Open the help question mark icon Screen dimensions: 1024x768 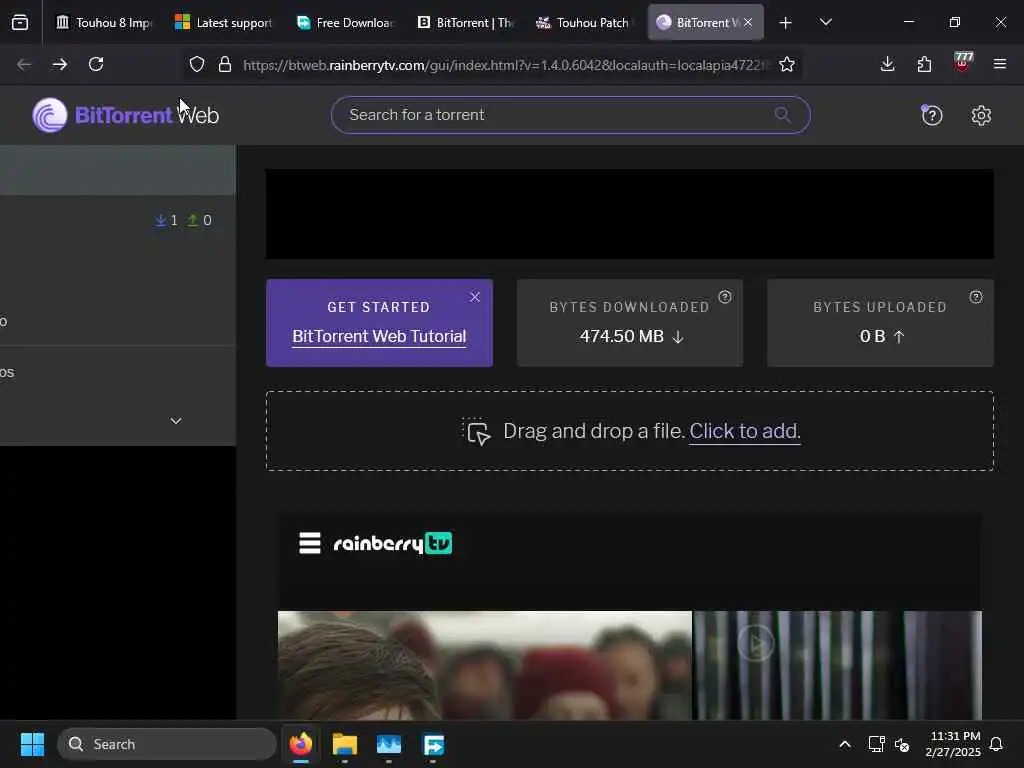point(931,115)
